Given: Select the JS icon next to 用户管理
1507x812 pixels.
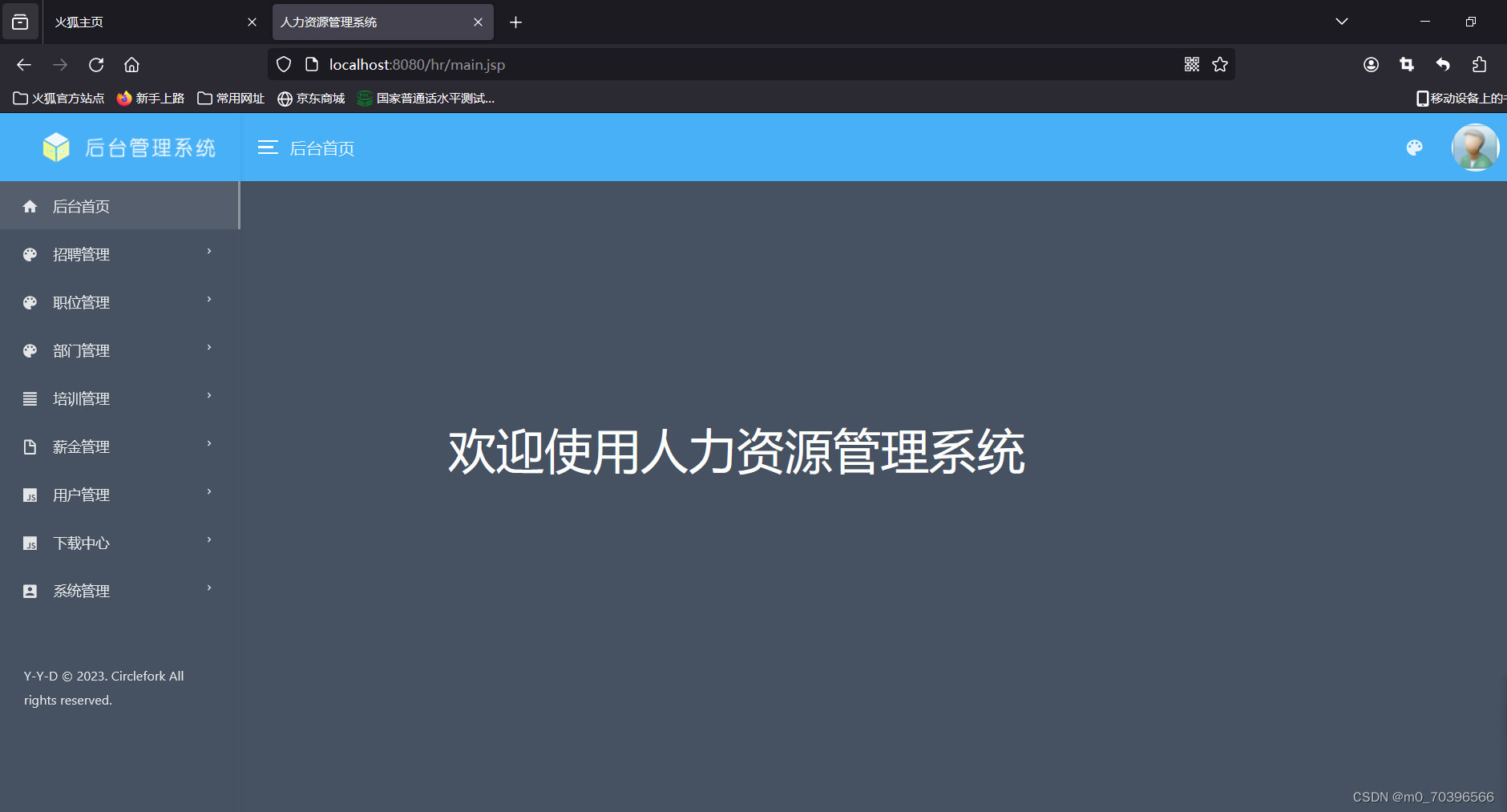Looking at the screenshot, I should (x=30, y=495).
